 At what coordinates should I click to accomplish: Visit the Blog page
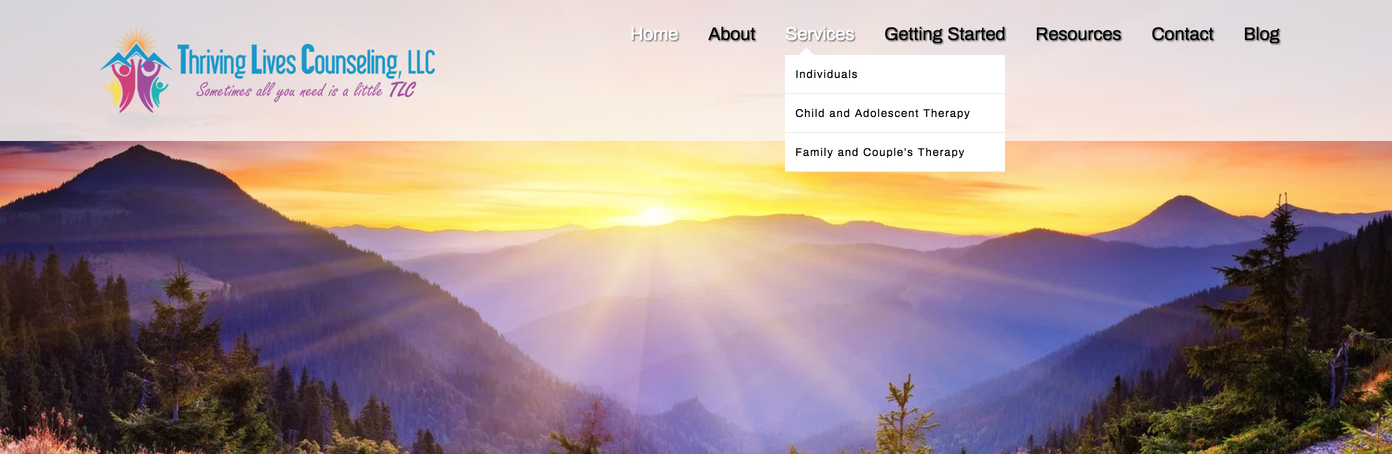pyautogui.click(x=1261, y=34)
